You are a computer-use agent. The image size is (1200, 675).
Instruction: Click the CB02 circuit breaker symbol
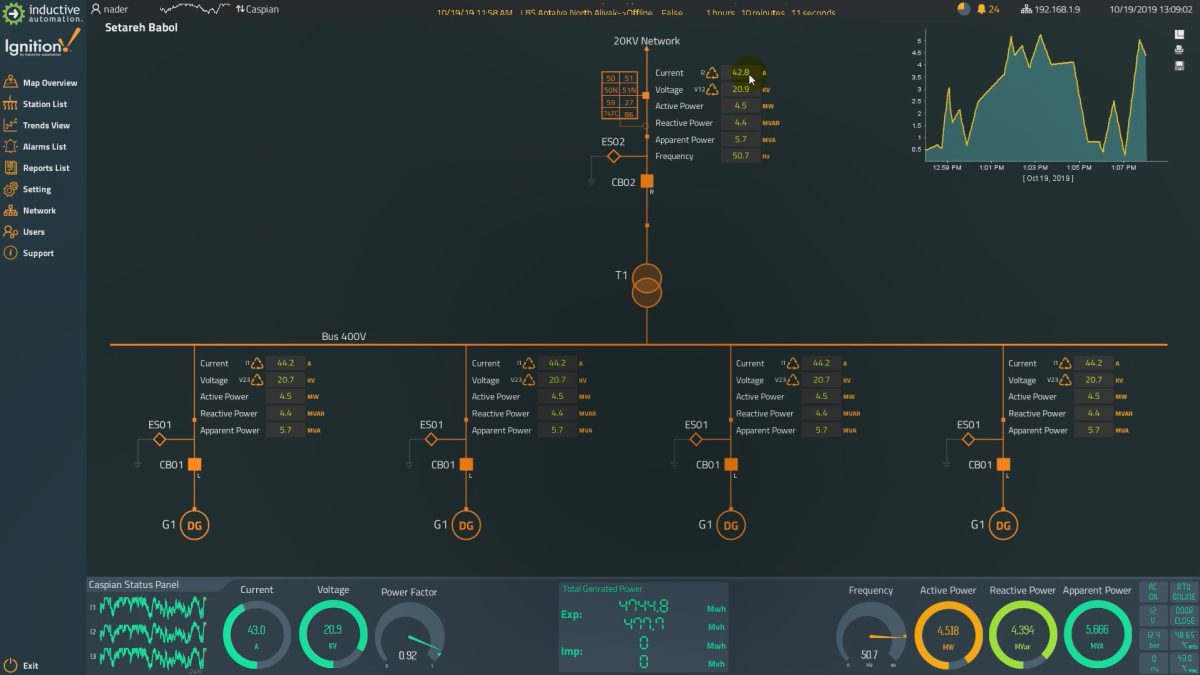(x=647, y=181)
